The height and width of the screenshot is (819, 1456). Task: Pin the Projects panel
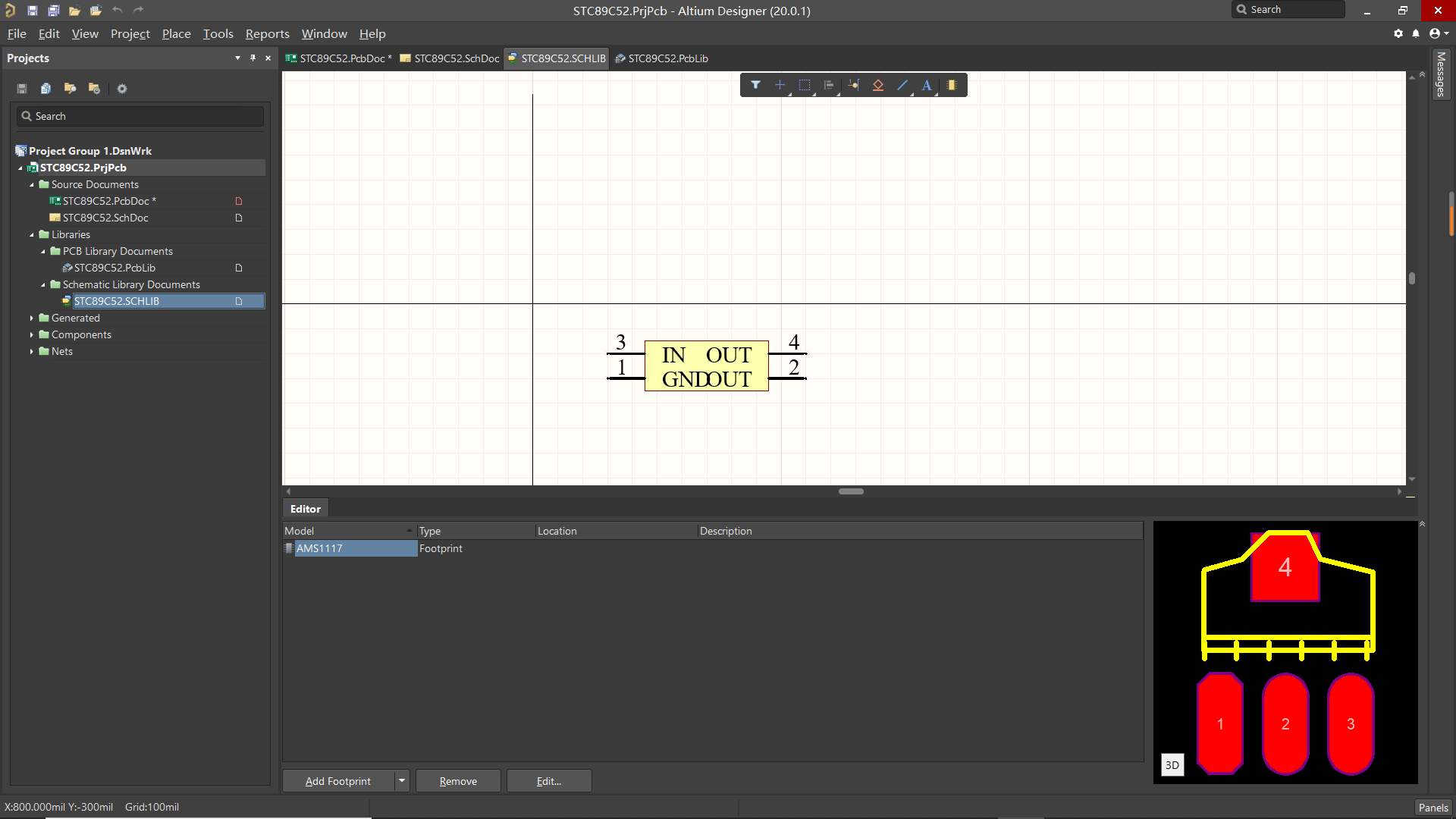point(253,58)
